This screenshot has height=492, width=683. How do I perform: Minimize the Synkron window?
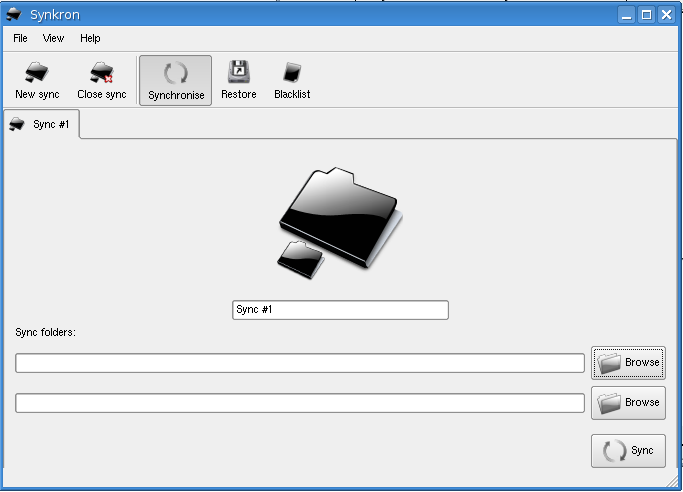[626, 15]
